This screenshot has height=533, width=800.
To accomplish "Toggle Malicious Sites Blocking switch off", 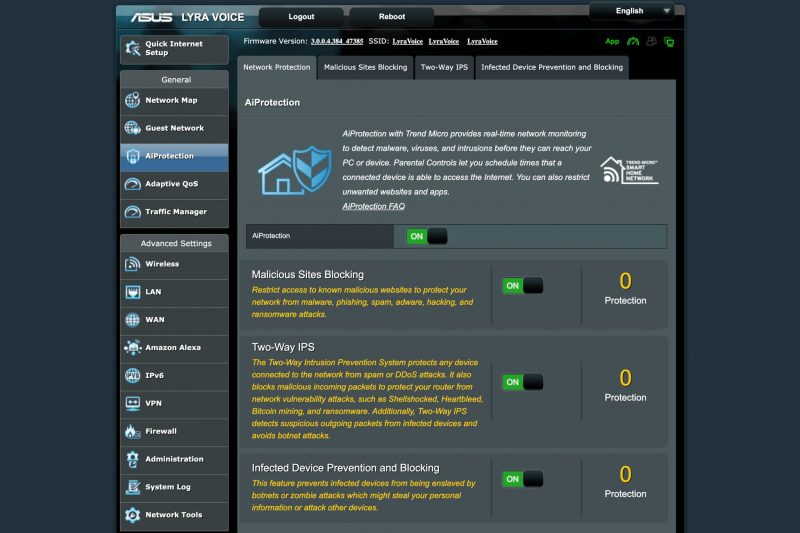I will [x=522, y=286].
